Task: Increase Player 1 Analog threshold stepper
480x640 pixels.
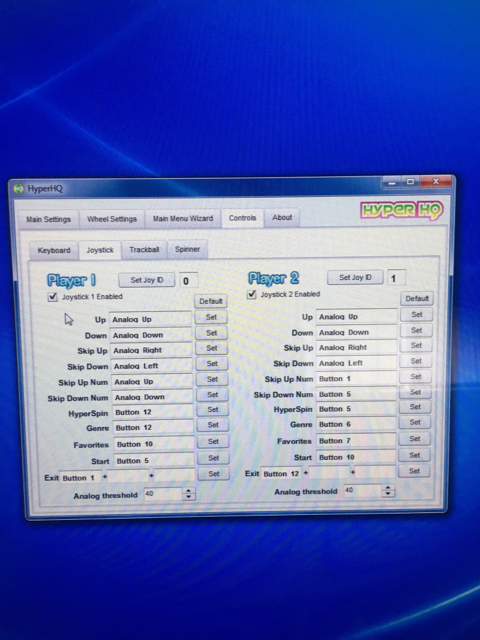Action: coord(188,491)
